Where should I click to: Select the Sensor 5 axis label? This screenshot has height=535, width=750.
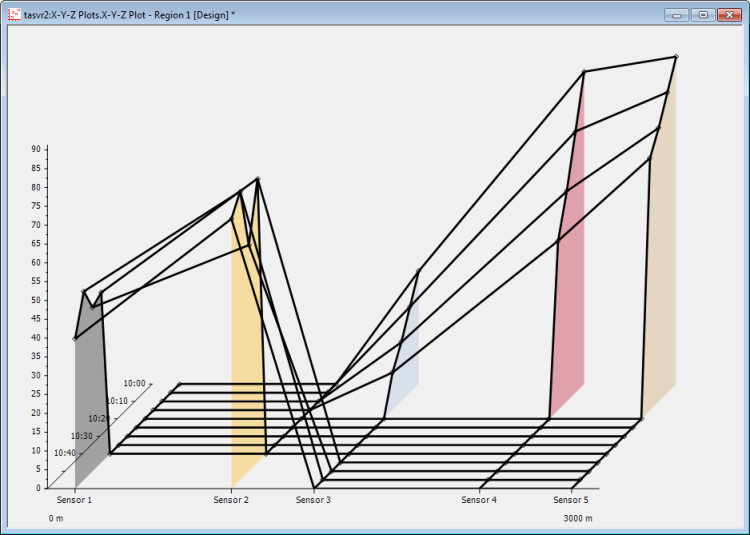coord(571,499)
